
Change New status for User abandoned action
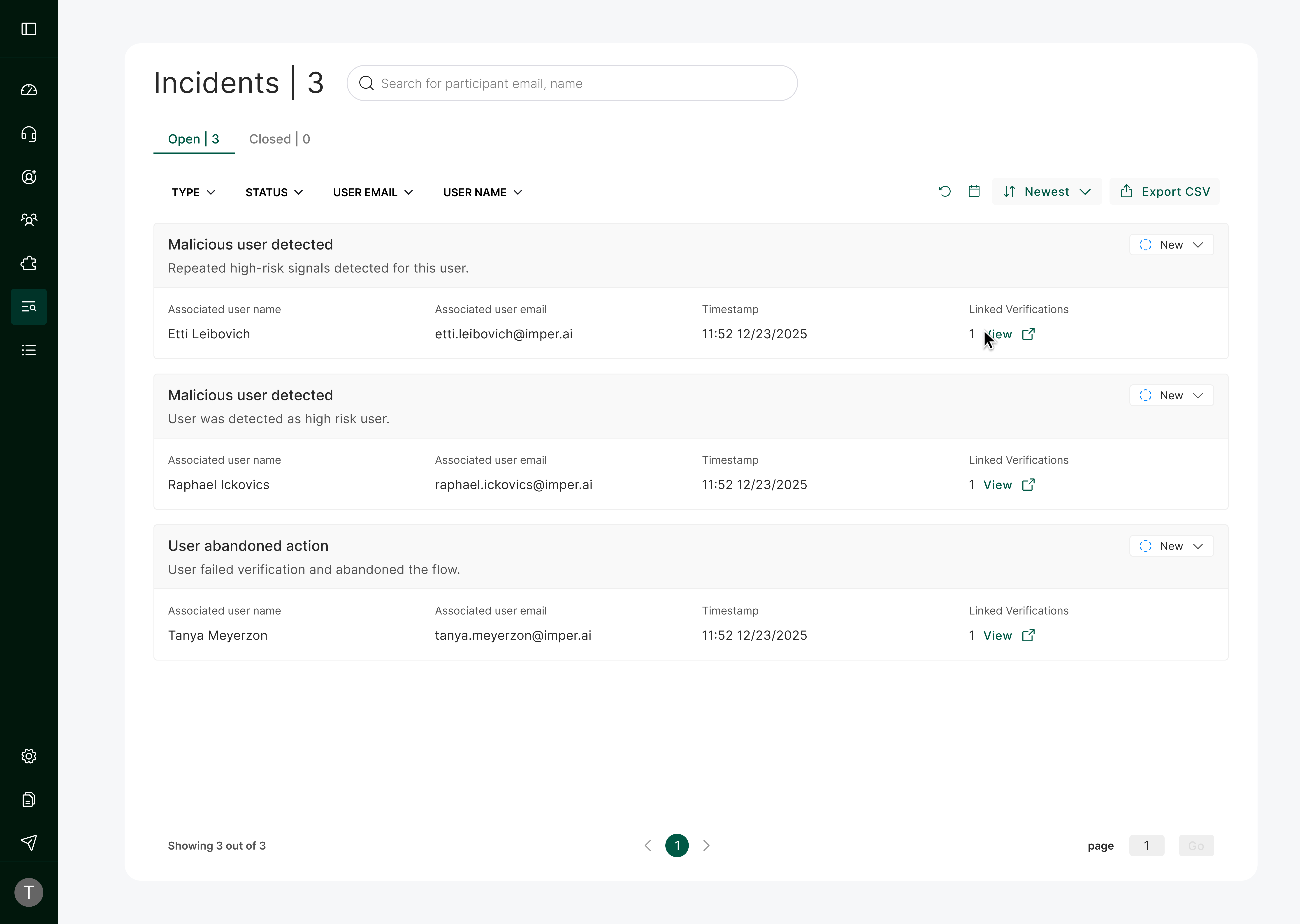point(1171,546)
